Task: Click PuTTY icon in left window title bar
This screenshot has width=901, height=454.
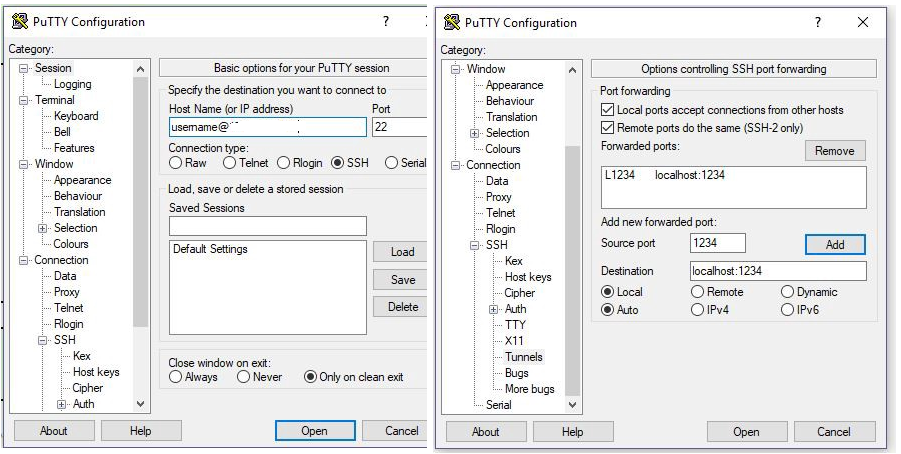Action: 20,21
